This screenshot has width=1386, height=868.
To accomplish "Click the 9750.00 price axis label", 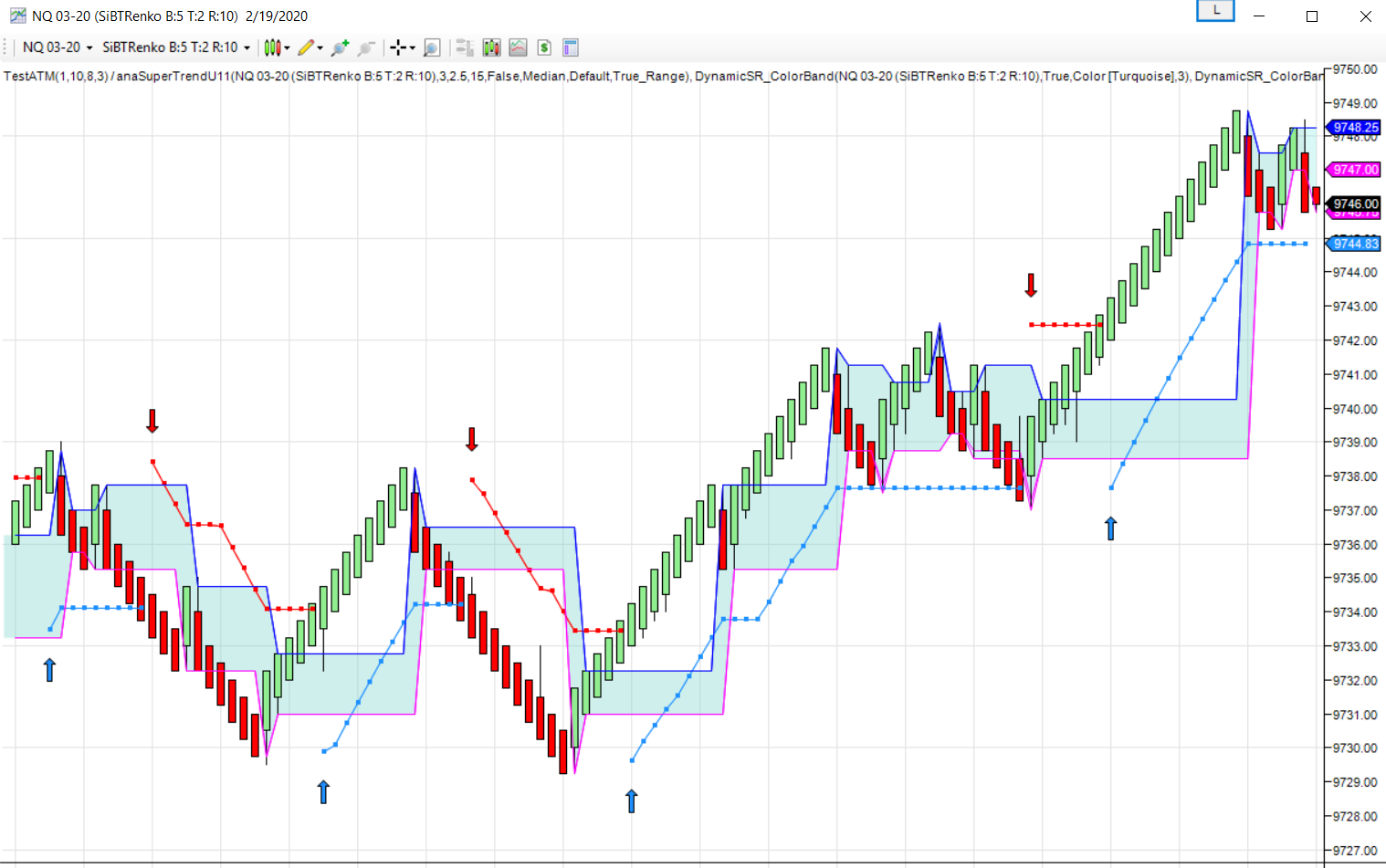I will 1355,69.
